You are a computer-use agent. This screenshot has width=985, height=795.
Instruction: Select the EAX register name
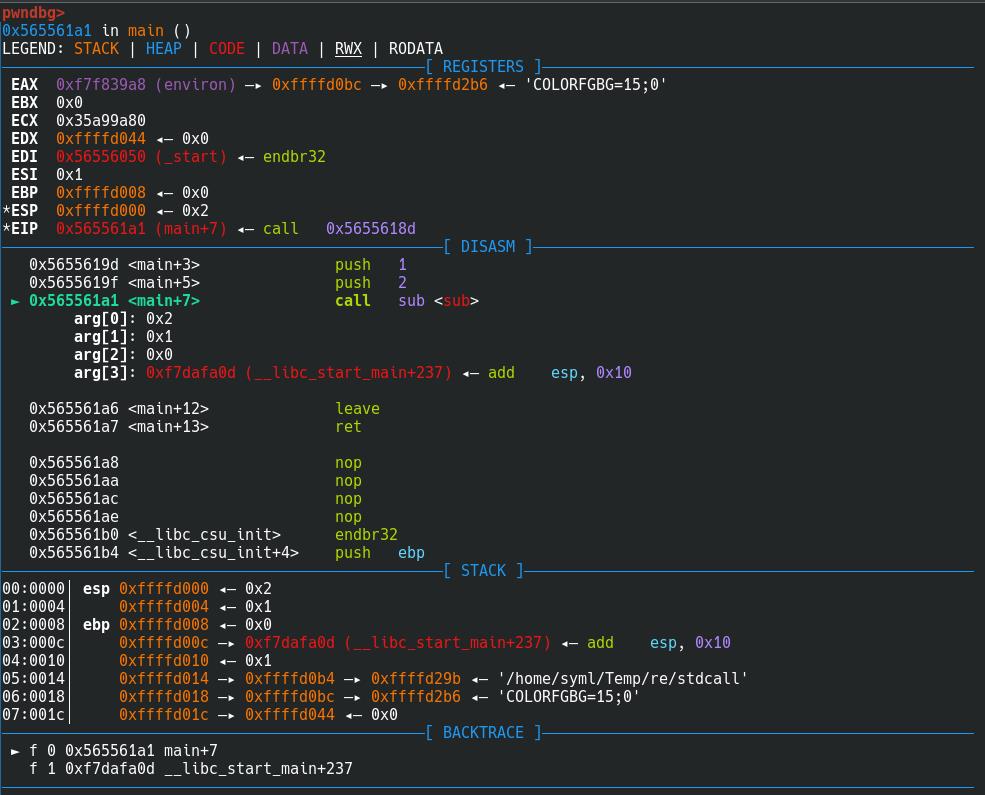click(x=24, y=85)
